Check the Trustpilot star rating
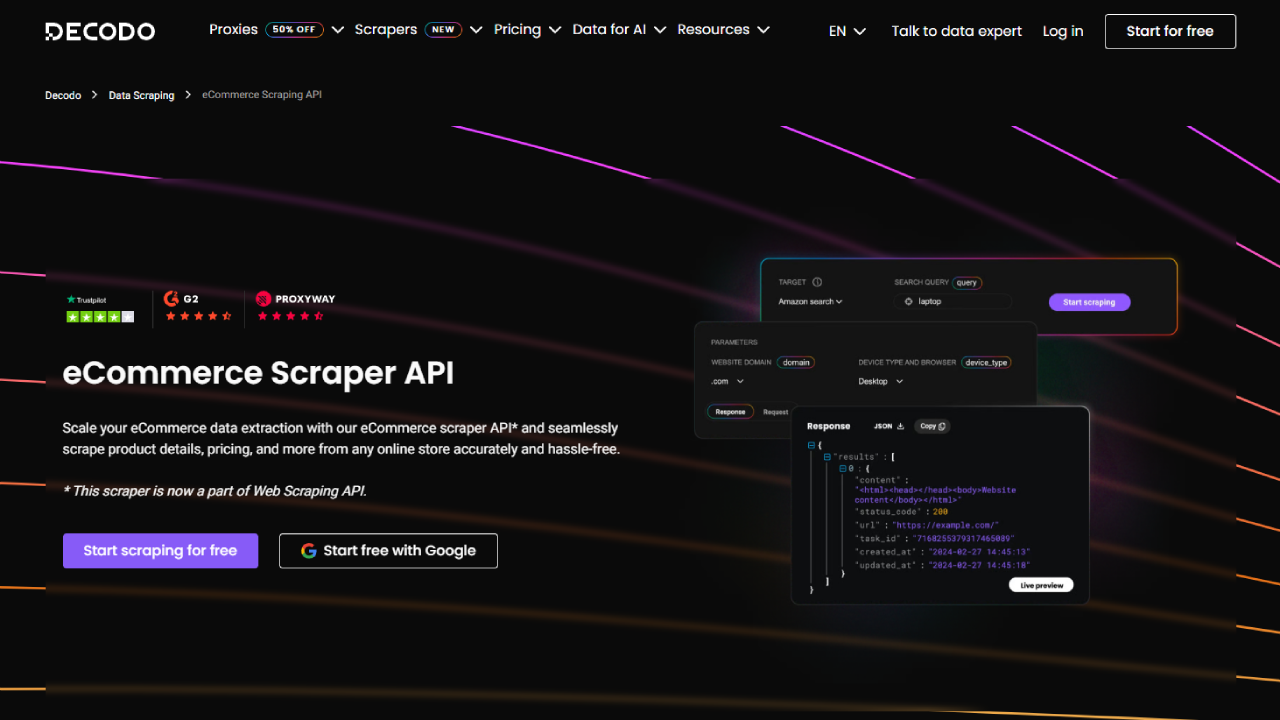Screen dimensions: 1280x720 coord(99,315)
